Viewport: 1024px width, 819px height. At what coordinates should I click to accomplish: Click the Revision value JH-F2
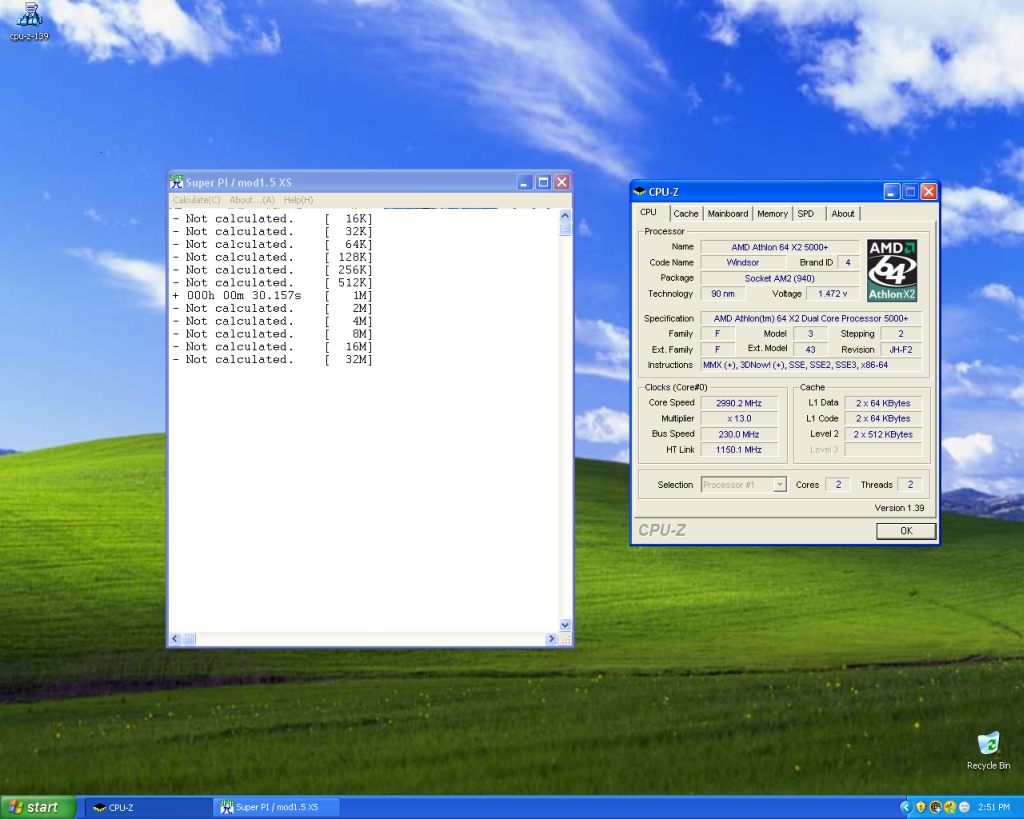(901, 349)
